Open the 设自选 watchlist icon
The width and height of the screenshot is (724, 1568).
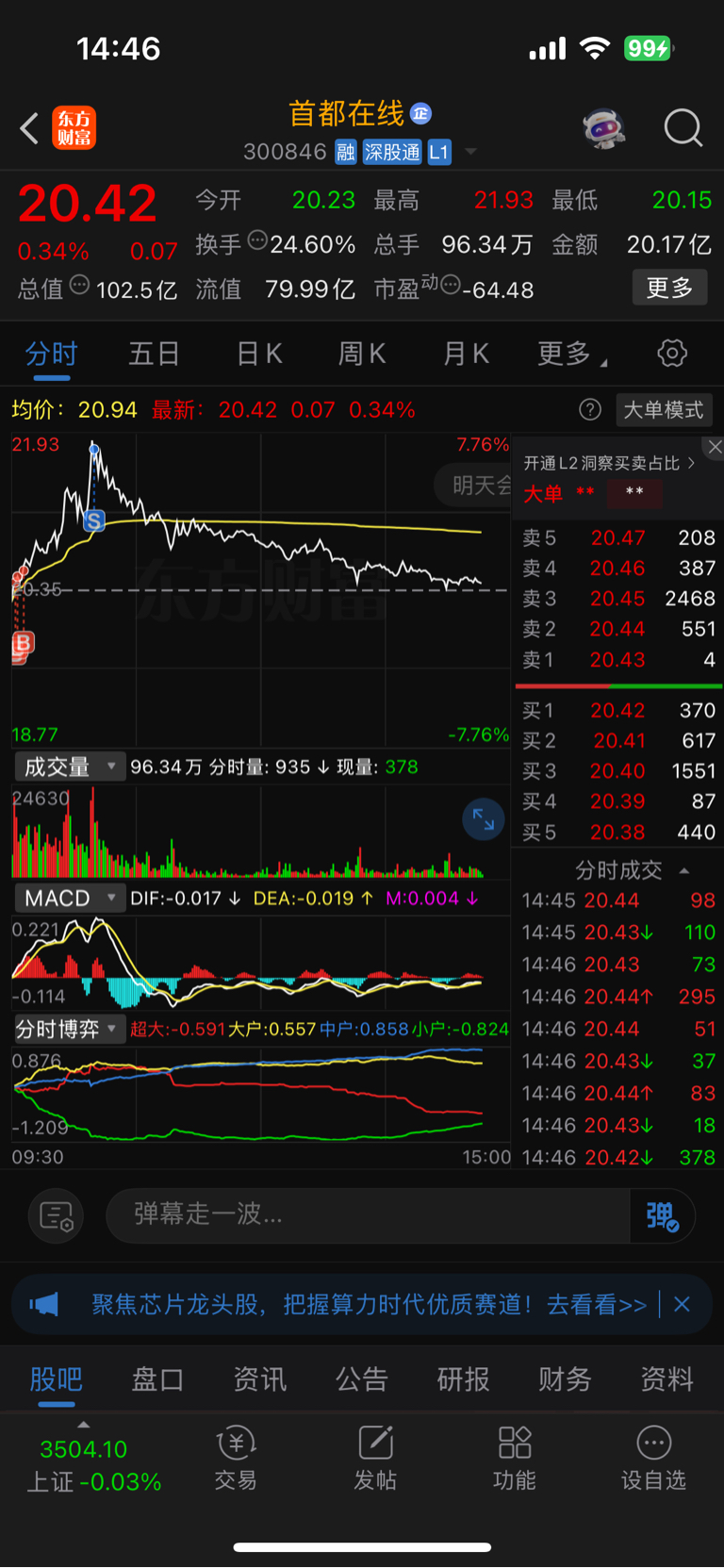click(653, 1459)
